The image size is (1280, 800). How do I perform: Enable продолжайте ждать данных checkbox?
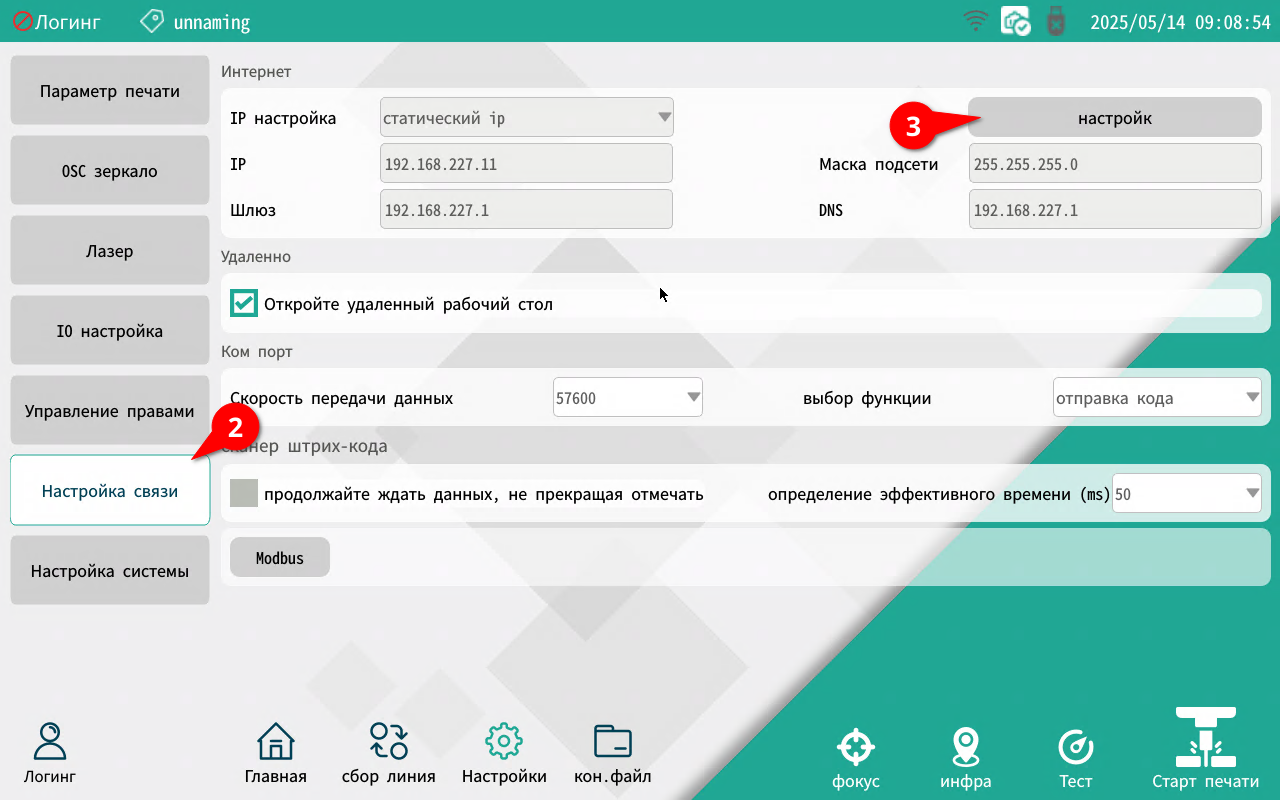tap(244, 494)
